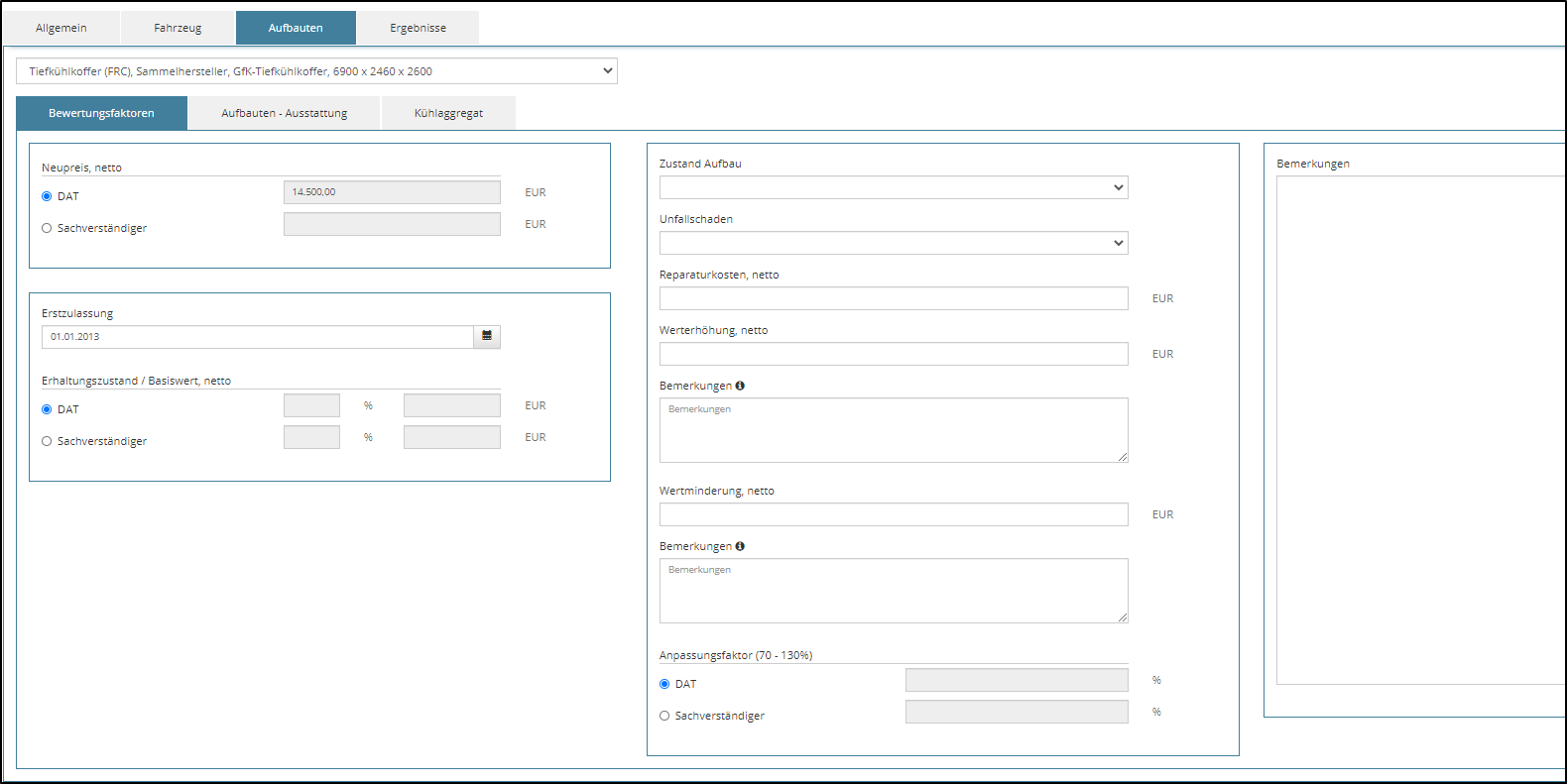
Task: Open the Zustand Aufbau dropdown
Action: [893, 187]
